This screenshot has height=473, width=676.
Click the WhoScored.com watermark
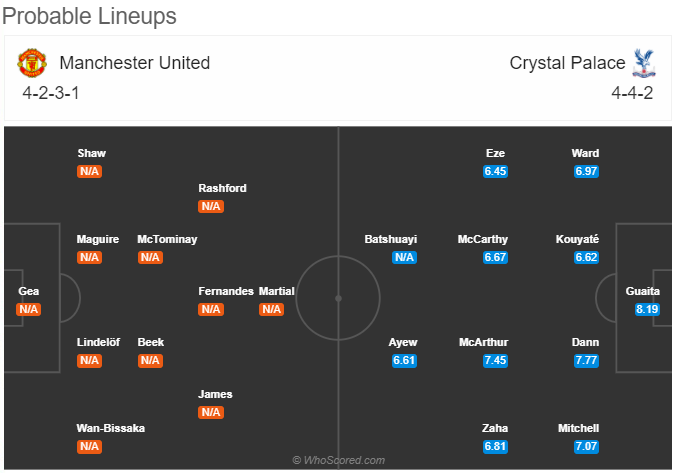tap(338, 460)
